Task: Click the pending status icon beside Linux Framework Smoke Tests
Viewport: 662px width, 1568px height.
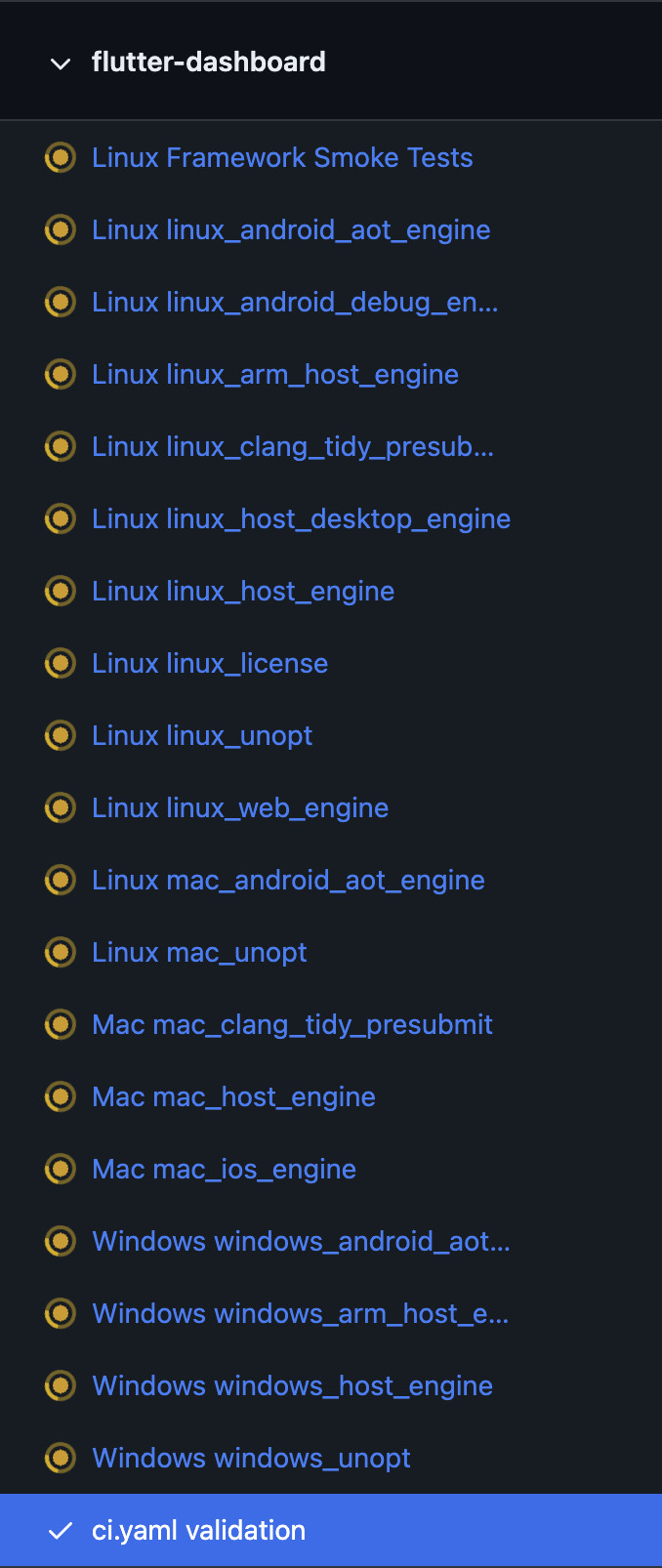Action: [60, 157]
